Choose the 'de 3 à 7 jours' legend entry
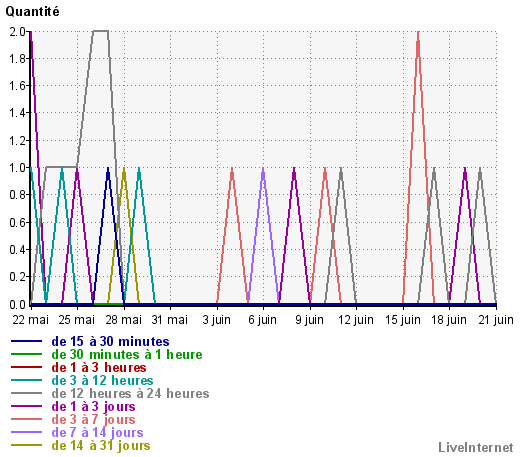The height and width of the screenshot is (457, 520). coord(93,419)
